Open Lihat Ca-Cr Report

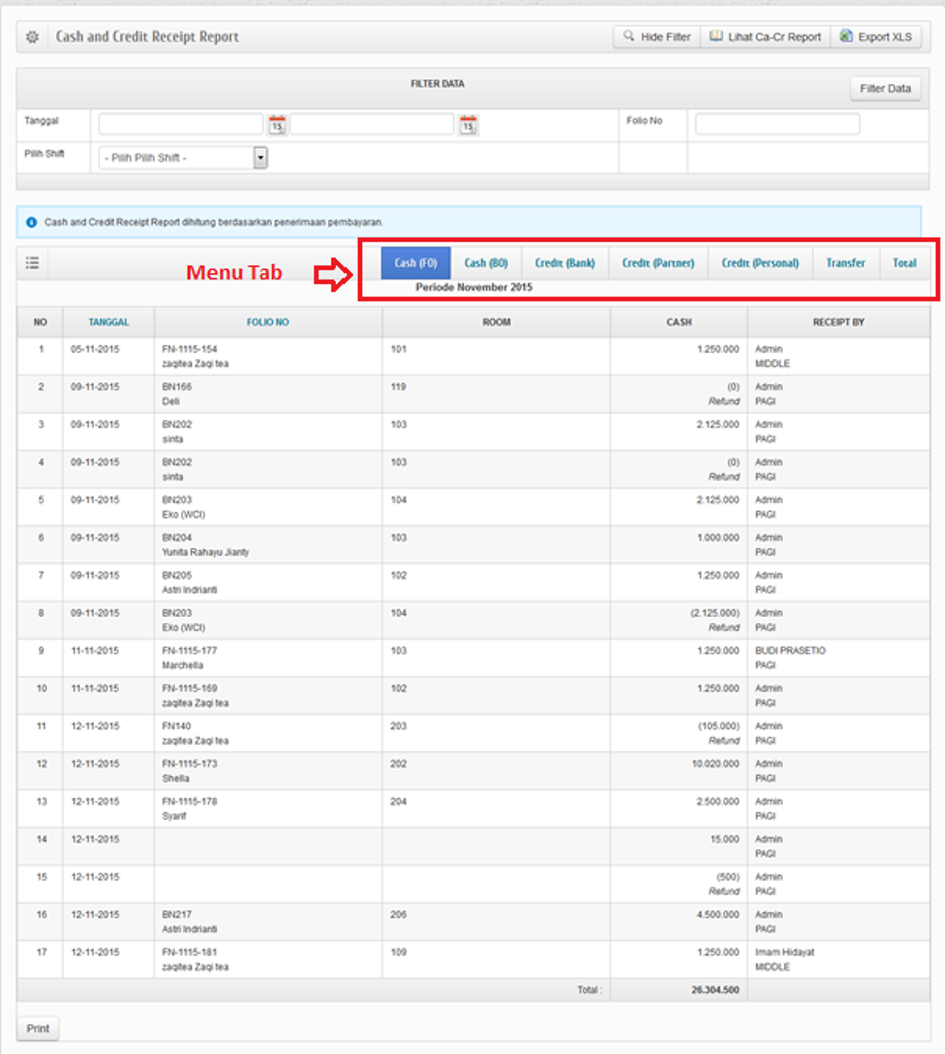point(765,37)
